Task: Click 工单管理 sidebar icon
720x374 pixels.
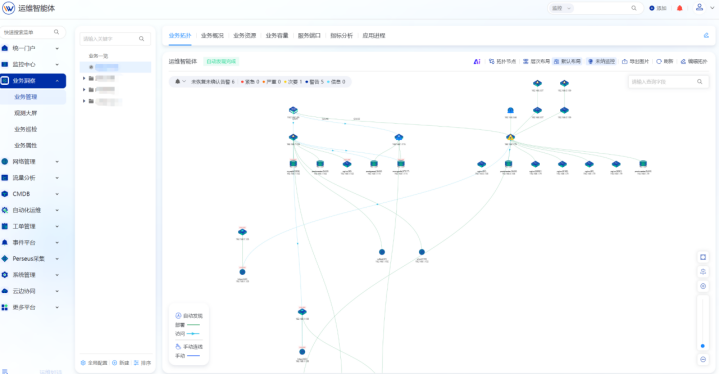Action: coord(5,226)
